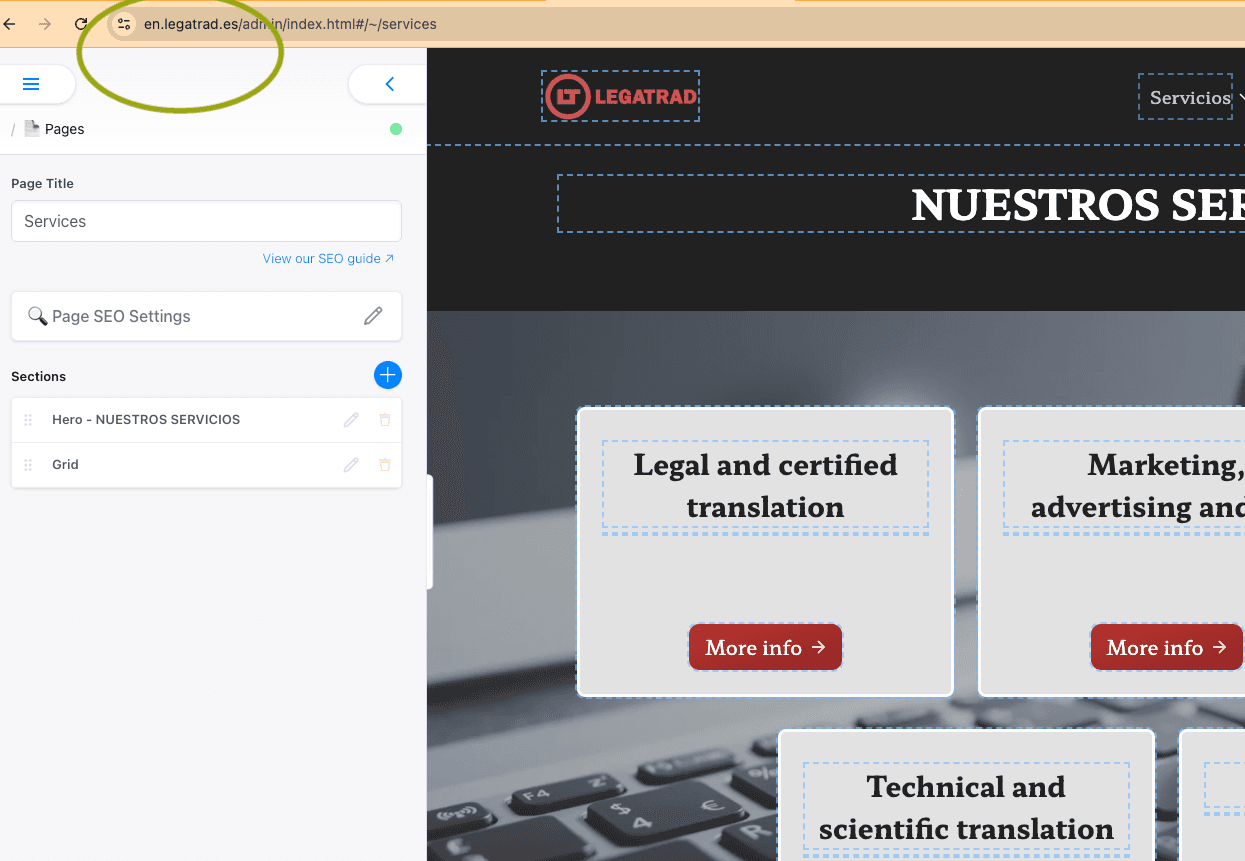Collapse the sidebar with the back chevron
Image resolution: width=1245 pixels, height=861 pixels.
click(x=390, y=84)
